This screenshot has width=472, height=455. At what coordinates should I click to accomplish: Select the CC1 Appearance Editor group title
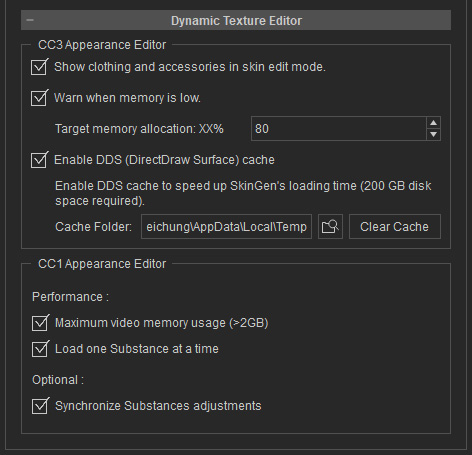tap(102, 264)
